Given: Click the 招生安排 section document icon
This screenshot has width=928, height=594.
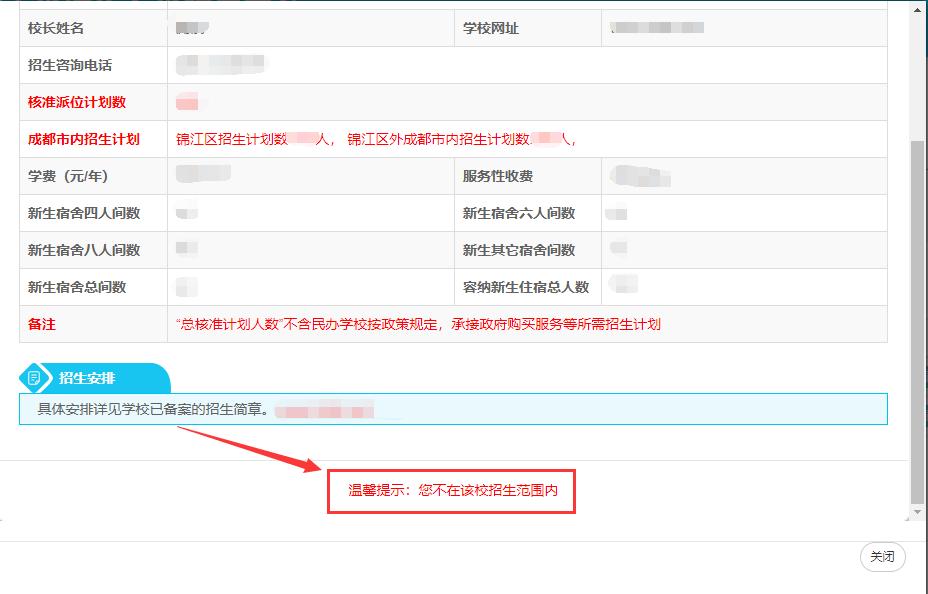Looking at the screenshot, I should click(34, 378).
